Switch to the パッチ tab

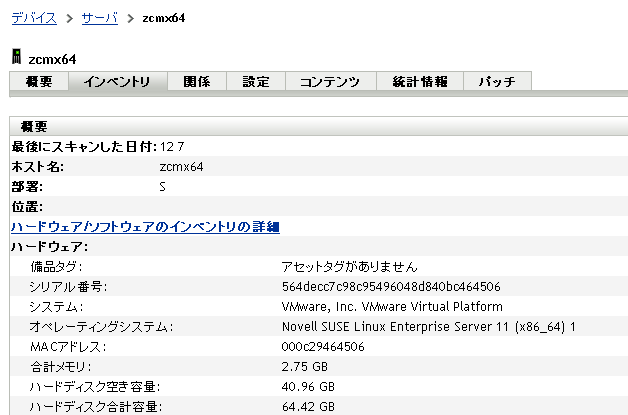[497, 82]
